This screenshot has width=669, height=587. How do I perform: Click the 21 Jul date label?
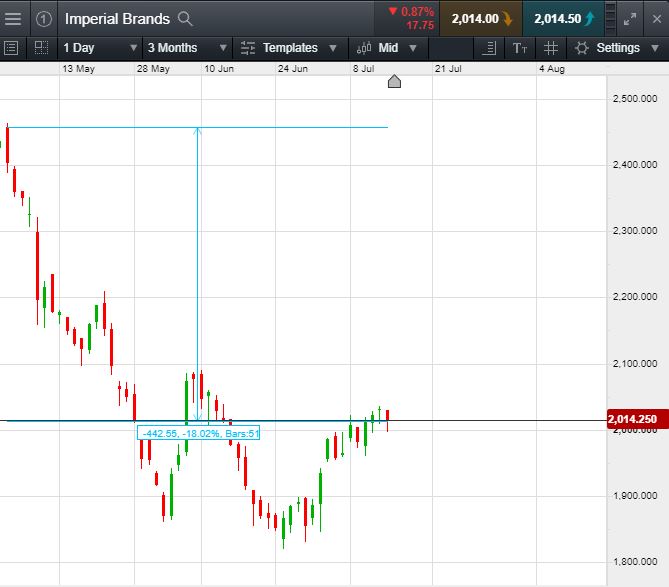pyautogui.click(x=448, y=69)
